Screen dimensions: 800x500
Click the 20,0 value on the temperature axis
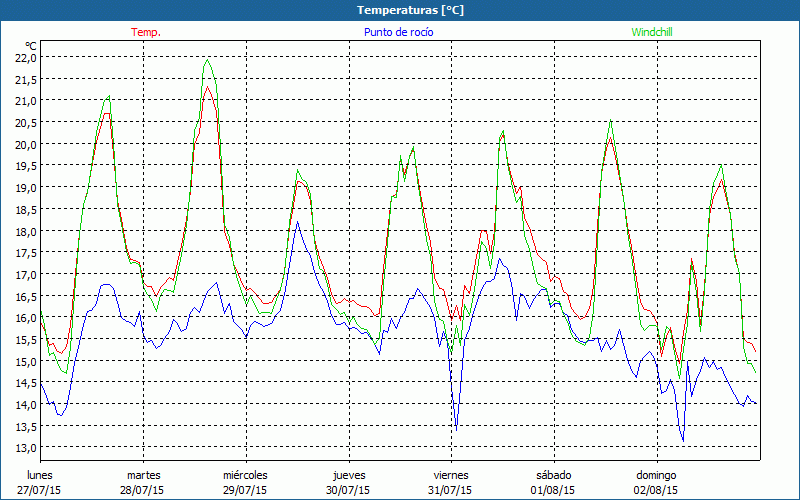pos(26,144)
